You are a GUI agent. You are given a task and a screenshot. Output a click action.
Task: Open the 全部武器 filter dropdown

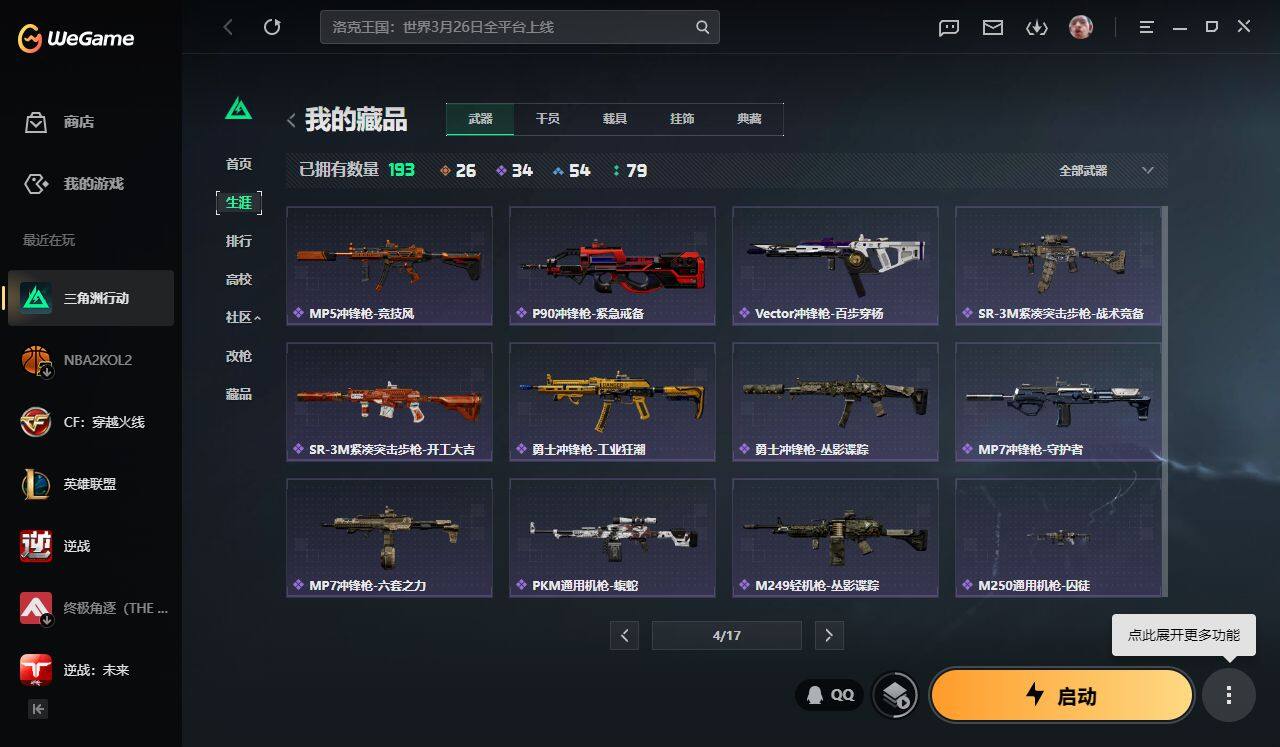pyautogui.click(x=1106, y=171)
